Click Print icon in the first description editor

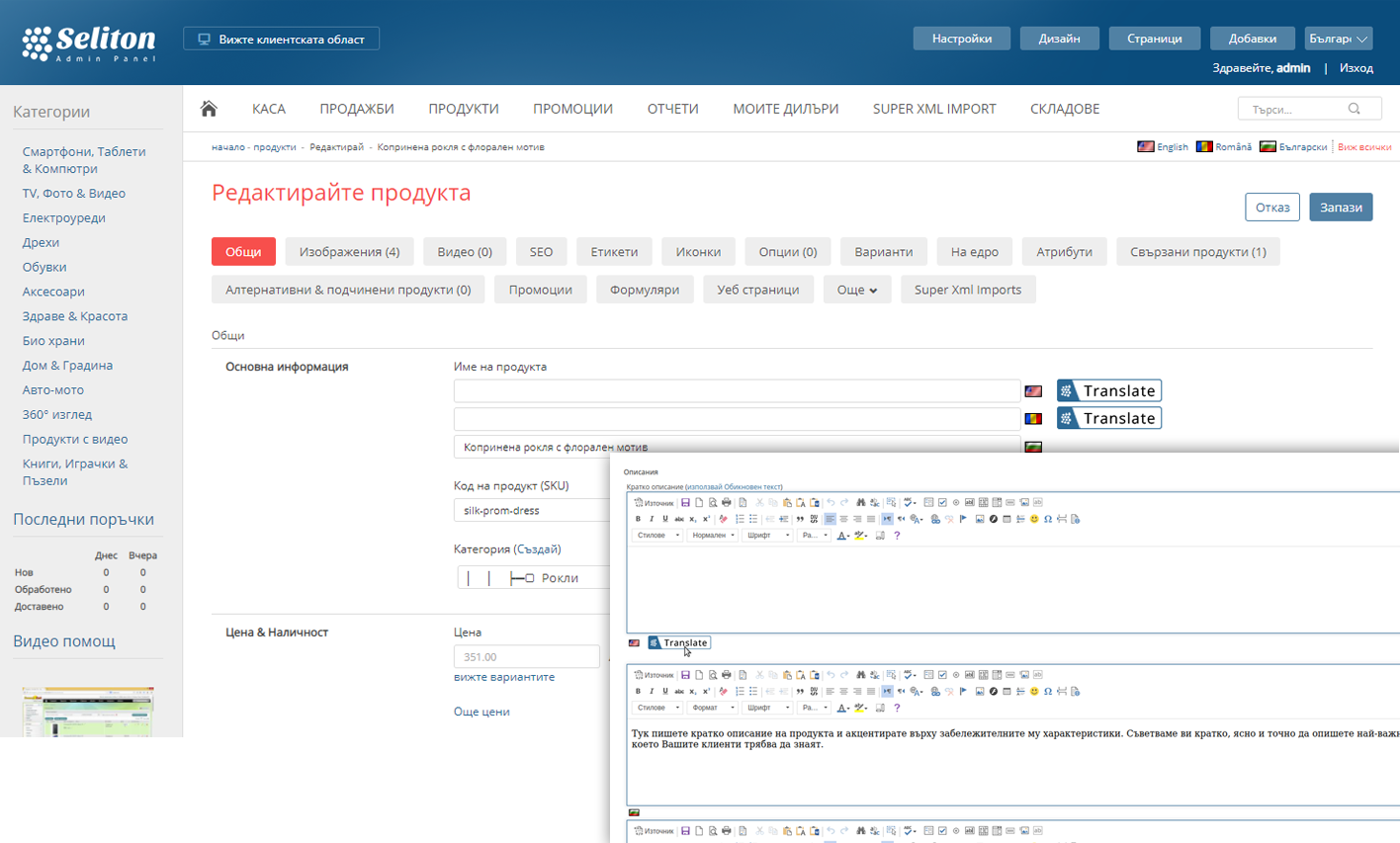click(x=727, y=503)
